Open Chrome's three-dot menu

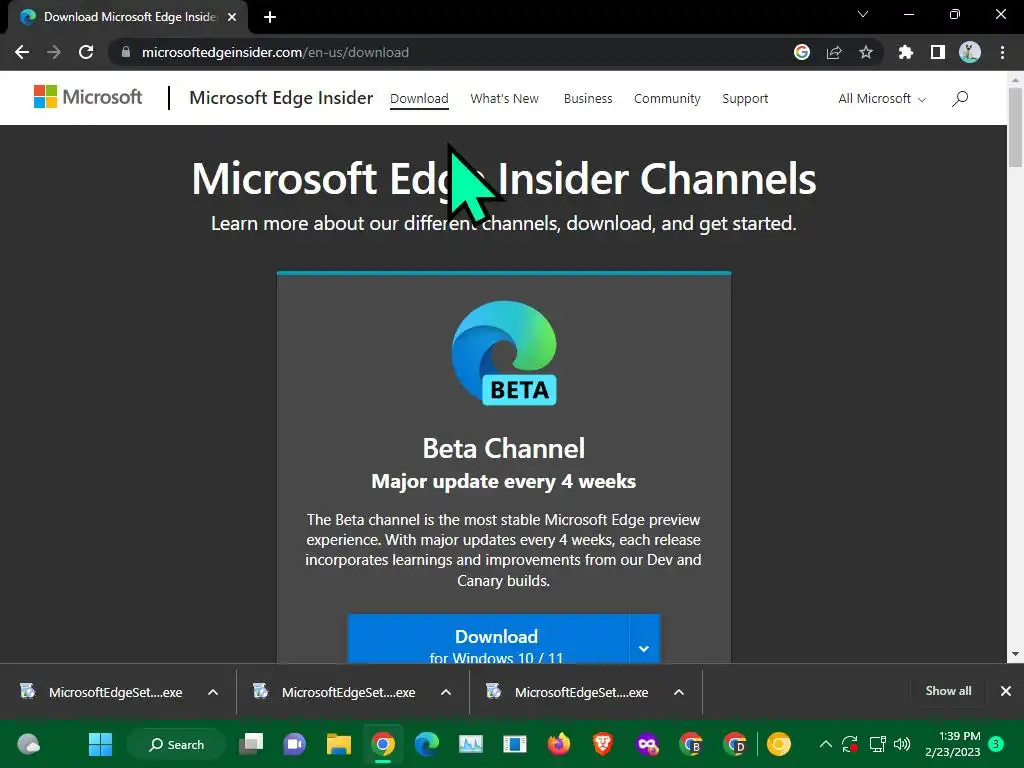[1002, 52]
